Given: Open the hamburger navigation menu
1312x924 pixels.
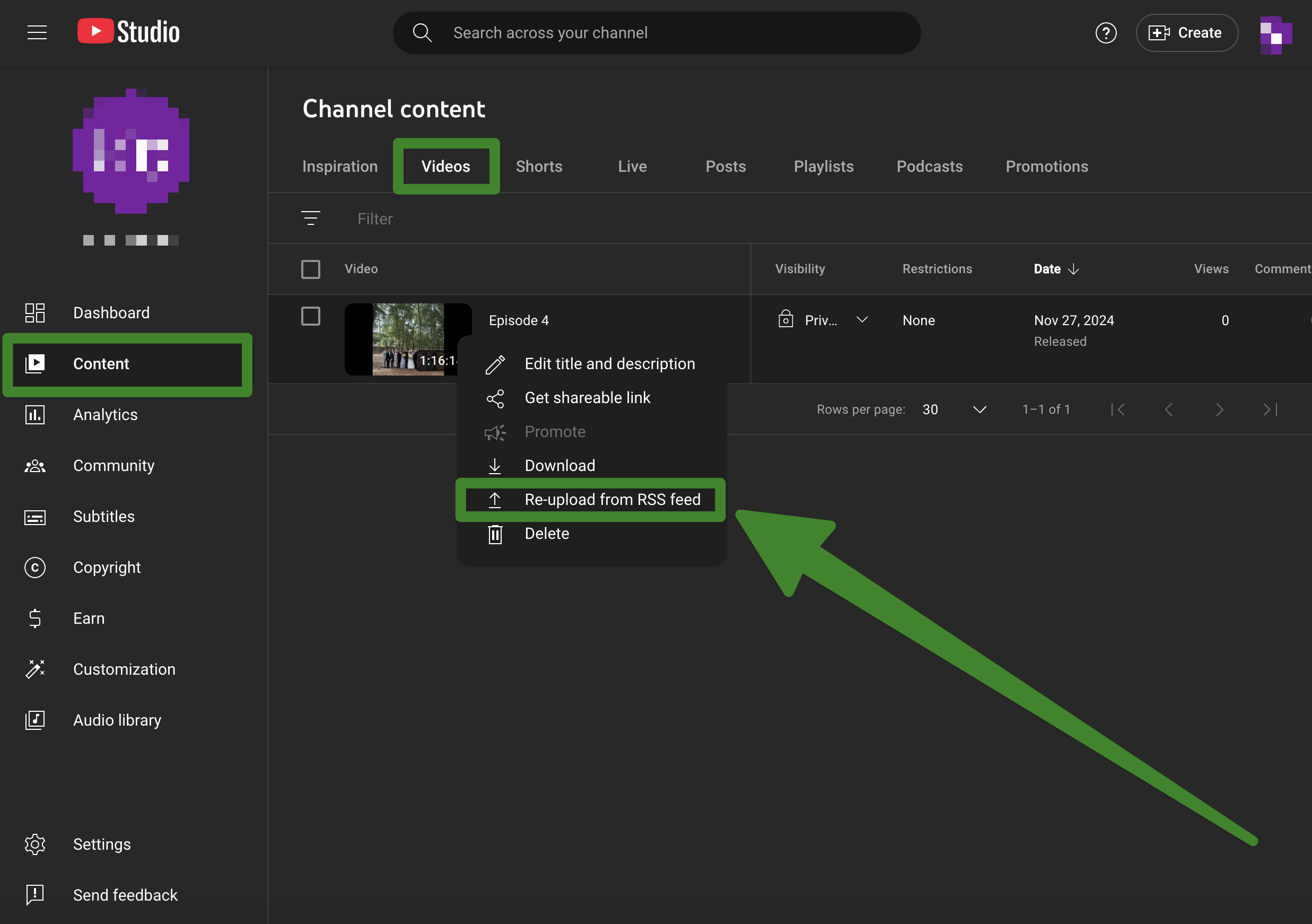Looking at the screenshot, I should [37, 32].
